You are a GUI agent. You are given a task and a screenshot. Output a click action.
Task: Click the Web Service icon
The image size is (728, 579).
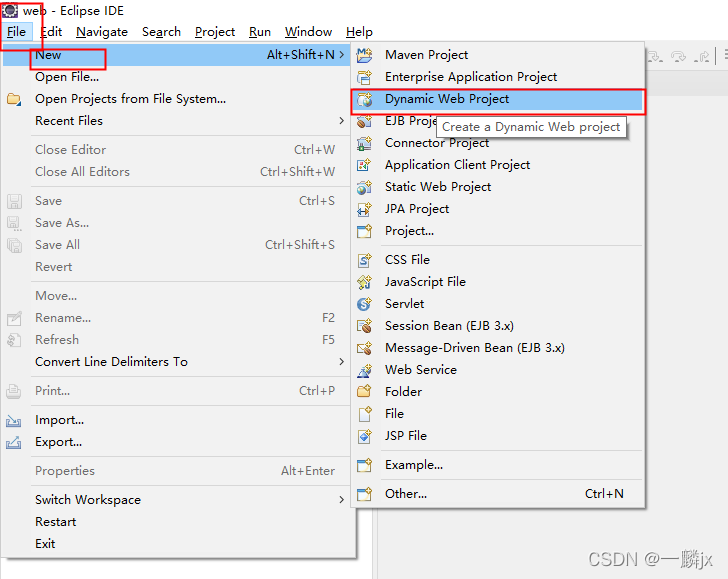[x=364, y=370]
